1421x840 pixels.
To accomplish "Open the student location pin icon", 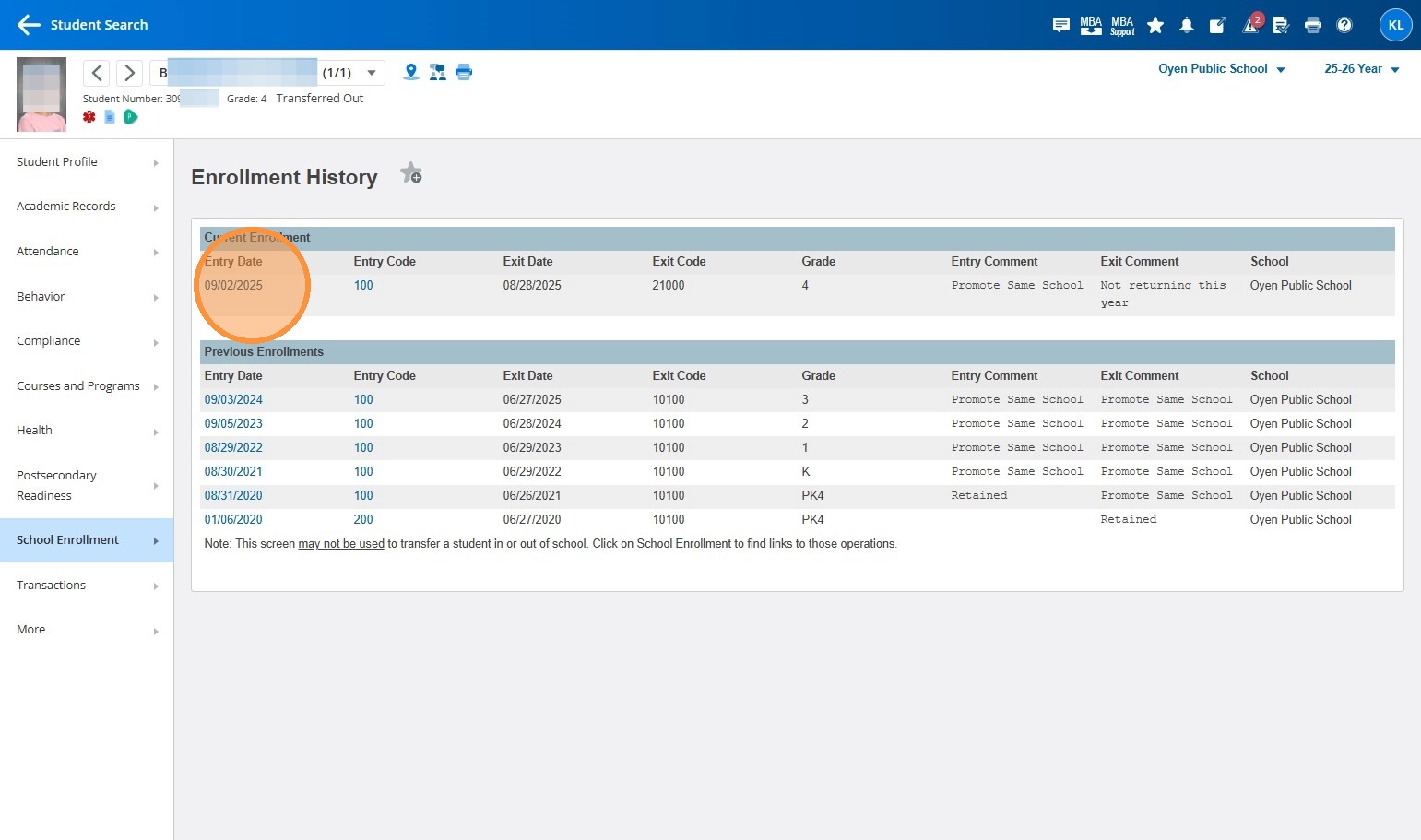I will coord(411,72).
